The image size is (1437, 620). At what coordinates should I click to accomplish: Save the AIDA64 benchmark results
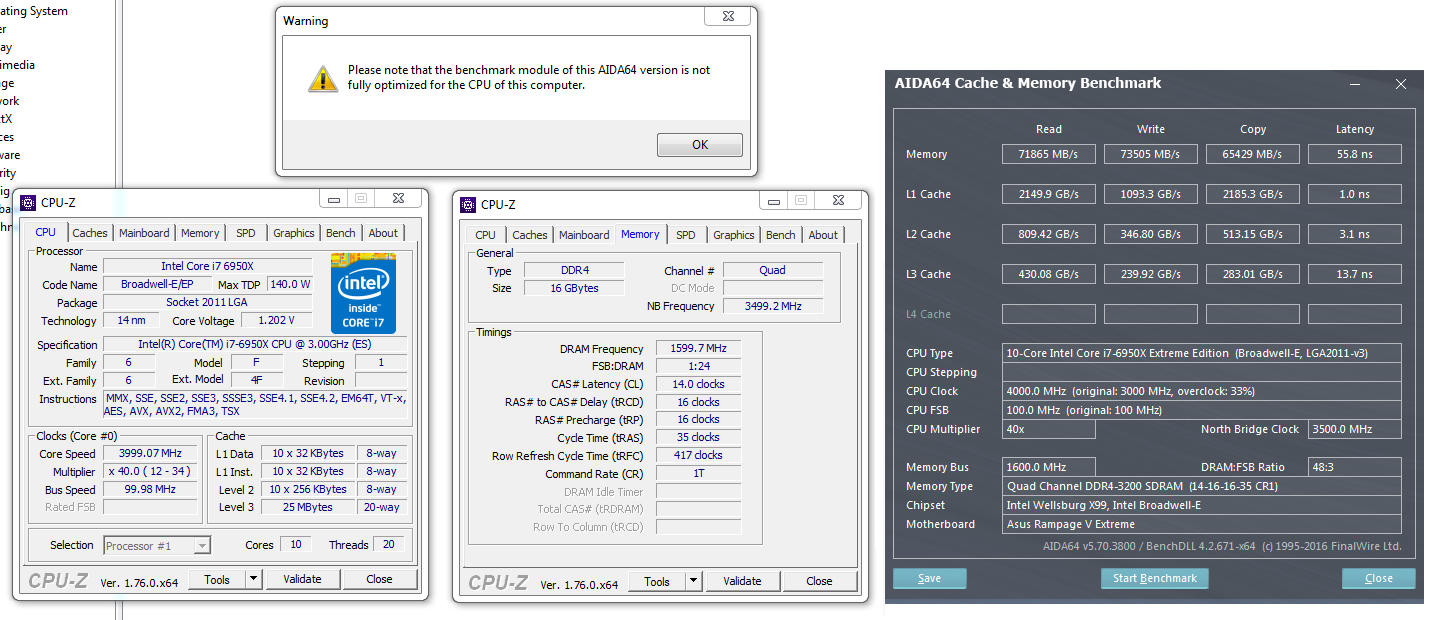pyautogui.click(x=929, y=578)
